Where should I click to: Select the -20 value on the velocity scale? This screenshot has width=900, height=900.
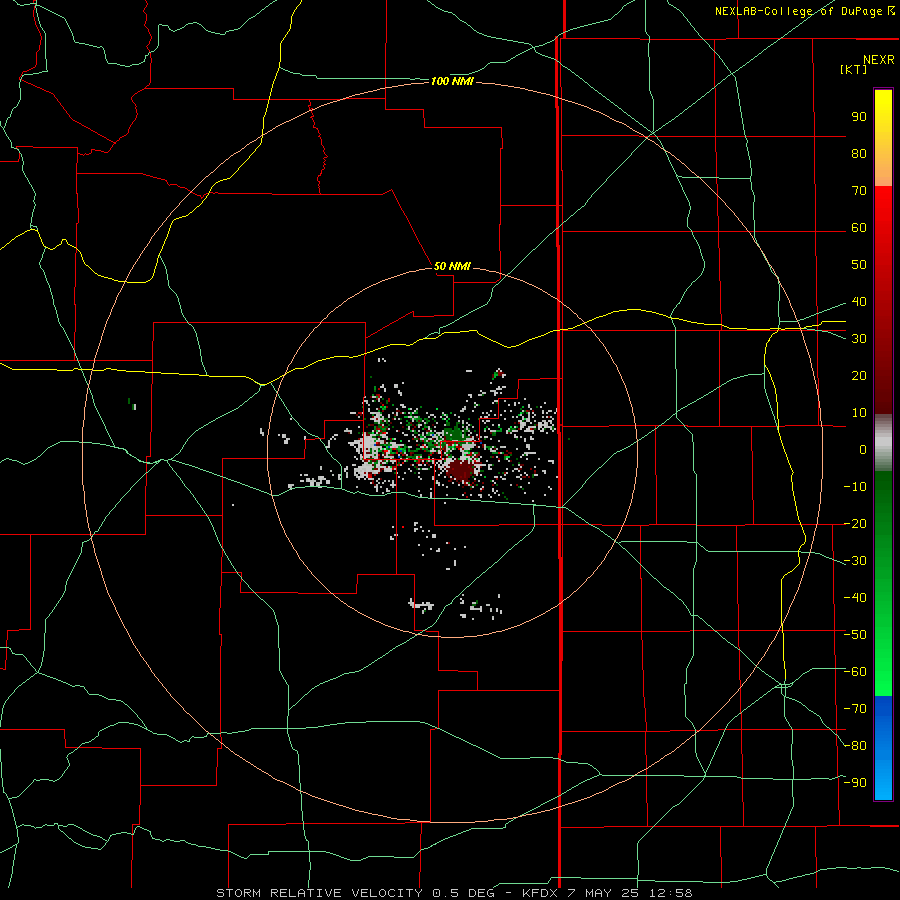click(x=855, y=523)
